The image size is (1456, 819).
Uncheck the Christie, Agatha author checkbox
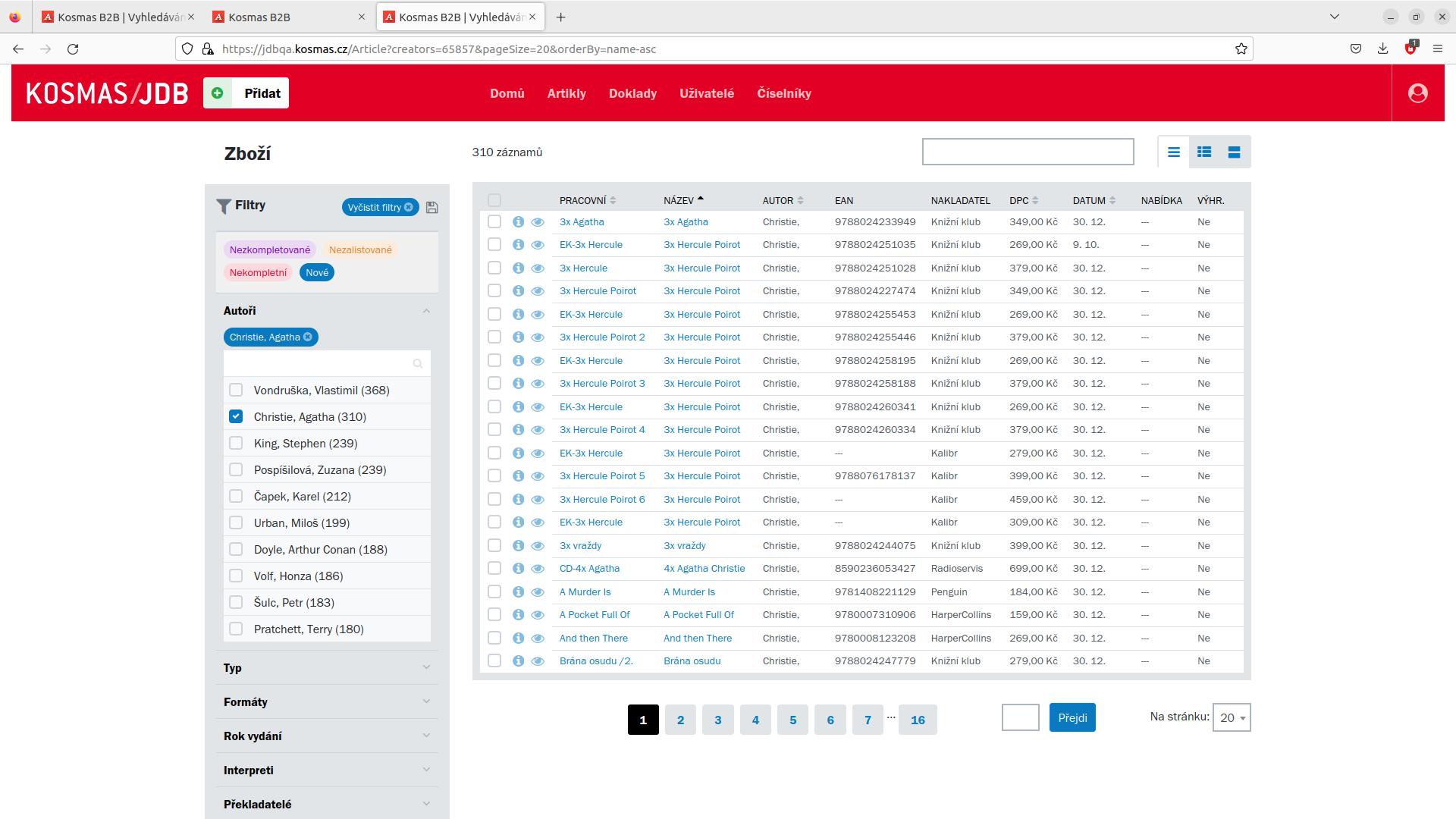point(236,417)
